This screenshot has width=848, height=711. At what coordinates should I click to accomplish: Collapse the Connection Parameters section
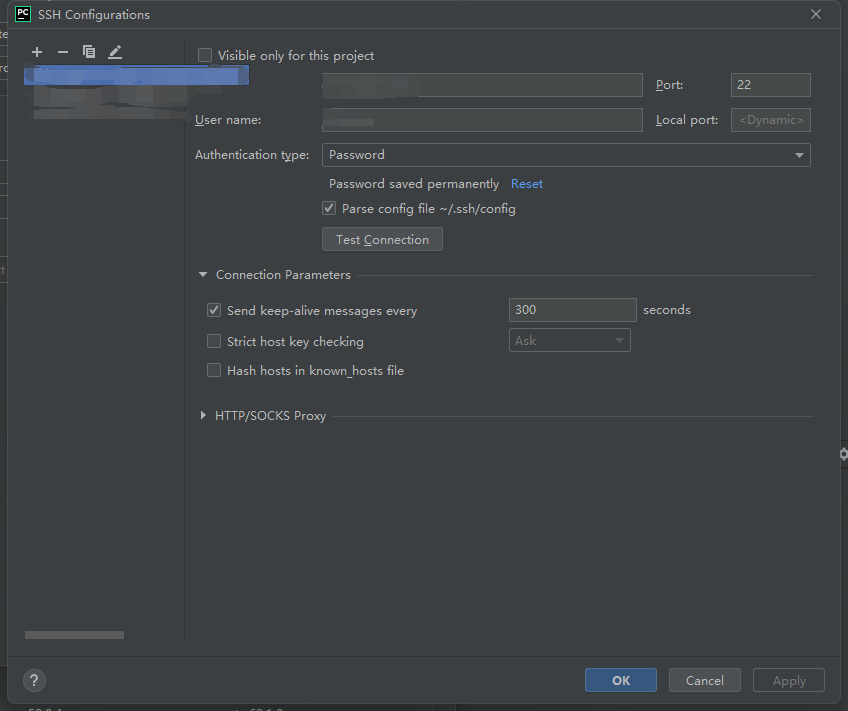(x=203, y=275)
